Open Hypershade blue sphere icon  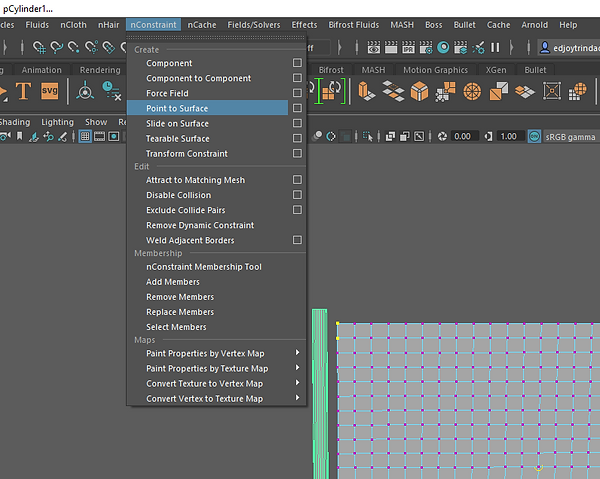(x=443, y=47)
